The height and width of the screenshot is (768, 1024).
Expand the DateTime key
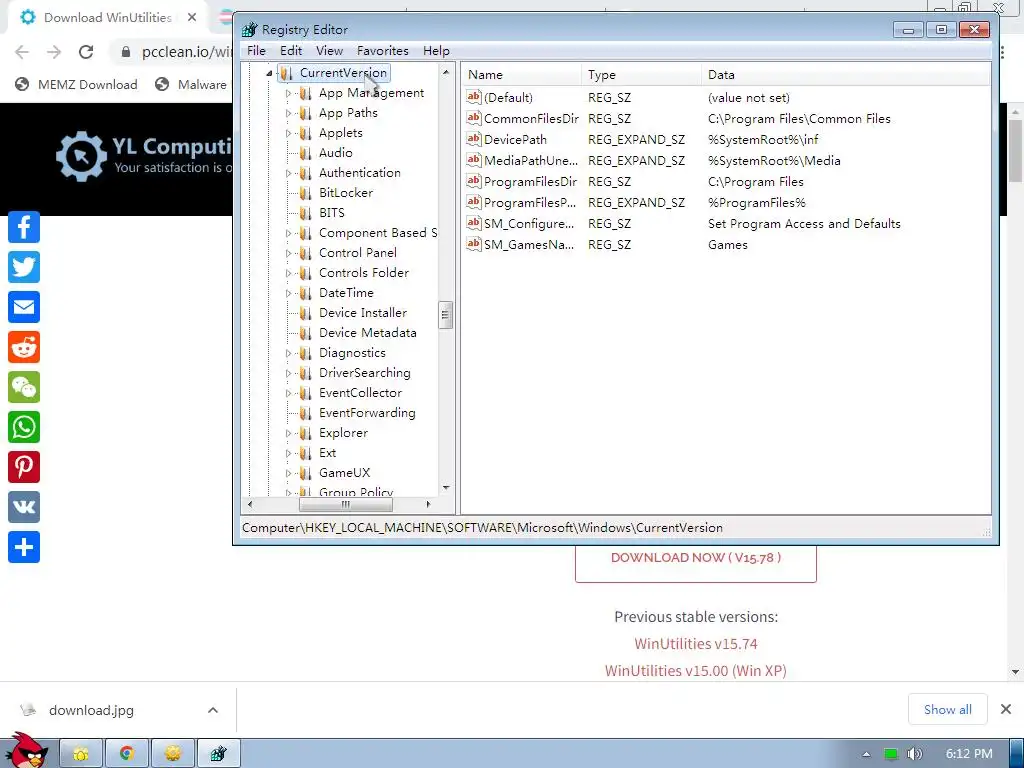point(288,293)
